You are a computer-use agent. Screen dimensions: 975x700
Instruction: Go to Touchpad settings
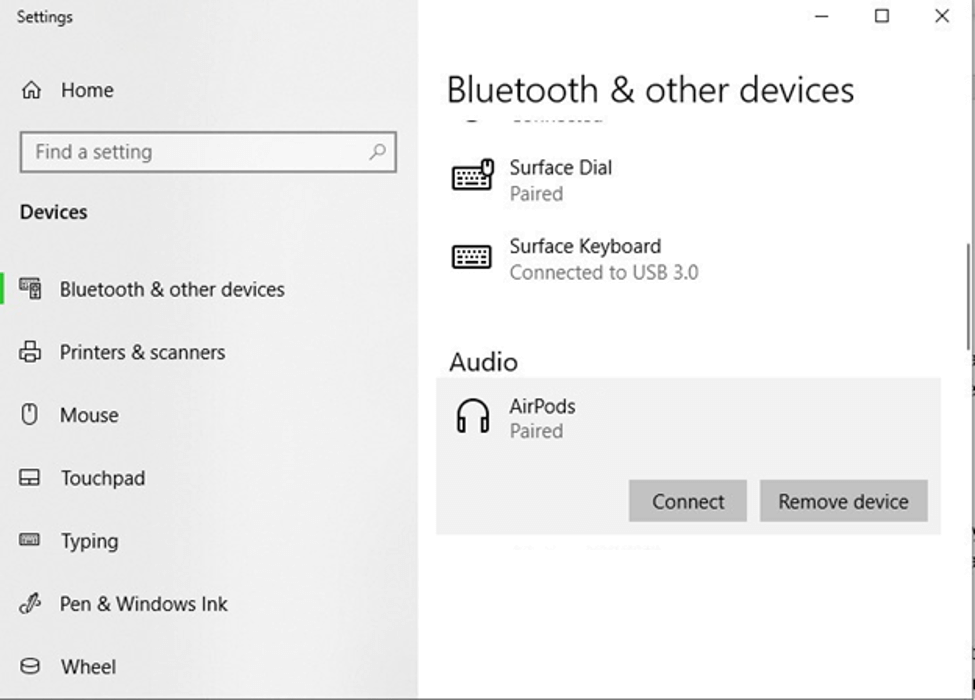[x=103, y=478]
